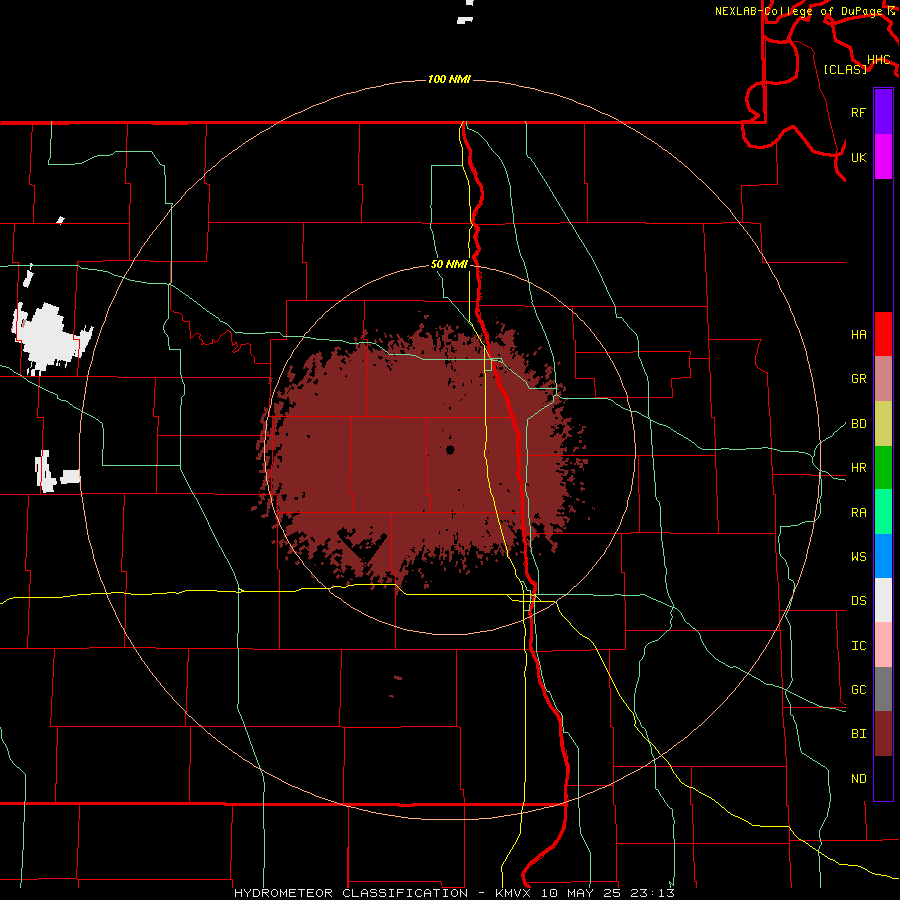Click the GR legend label

click(x=858, y=379)
